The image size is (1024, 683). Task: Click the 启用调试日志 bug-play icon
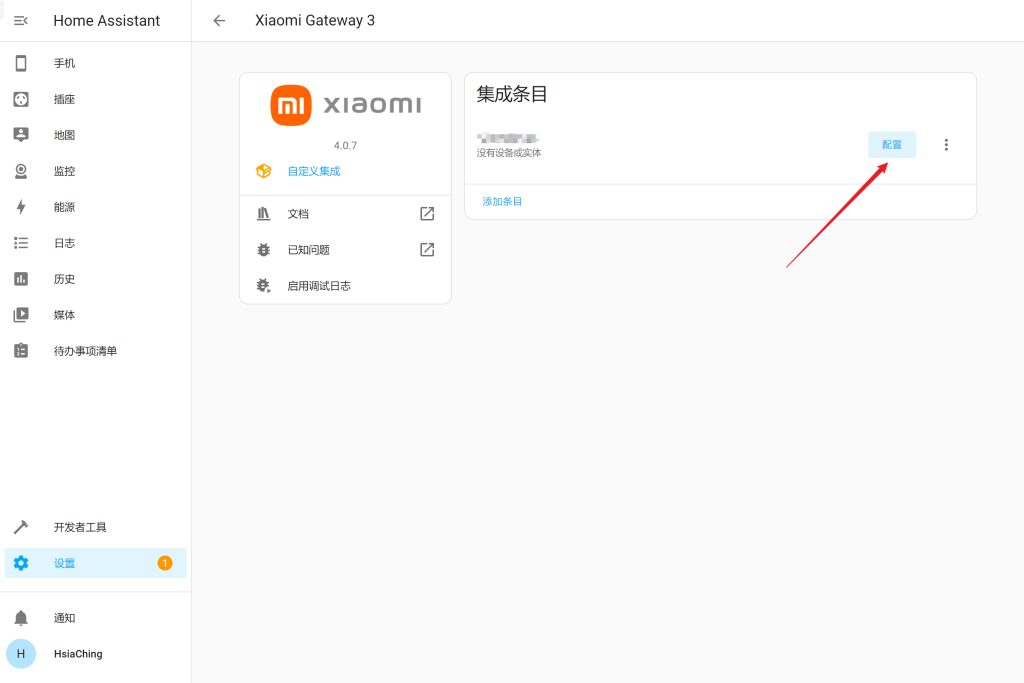[x=264, y=285]
